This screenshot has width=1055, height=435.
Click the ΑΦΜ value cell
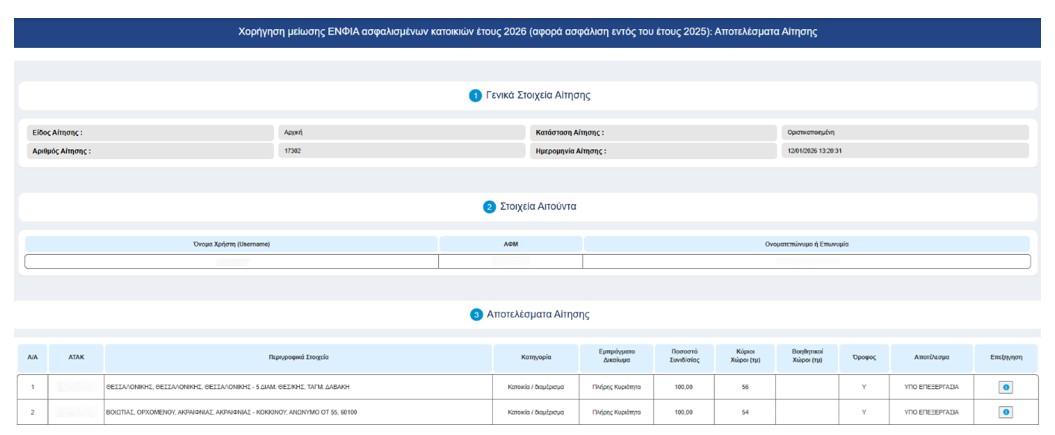[x=510, y=262]
